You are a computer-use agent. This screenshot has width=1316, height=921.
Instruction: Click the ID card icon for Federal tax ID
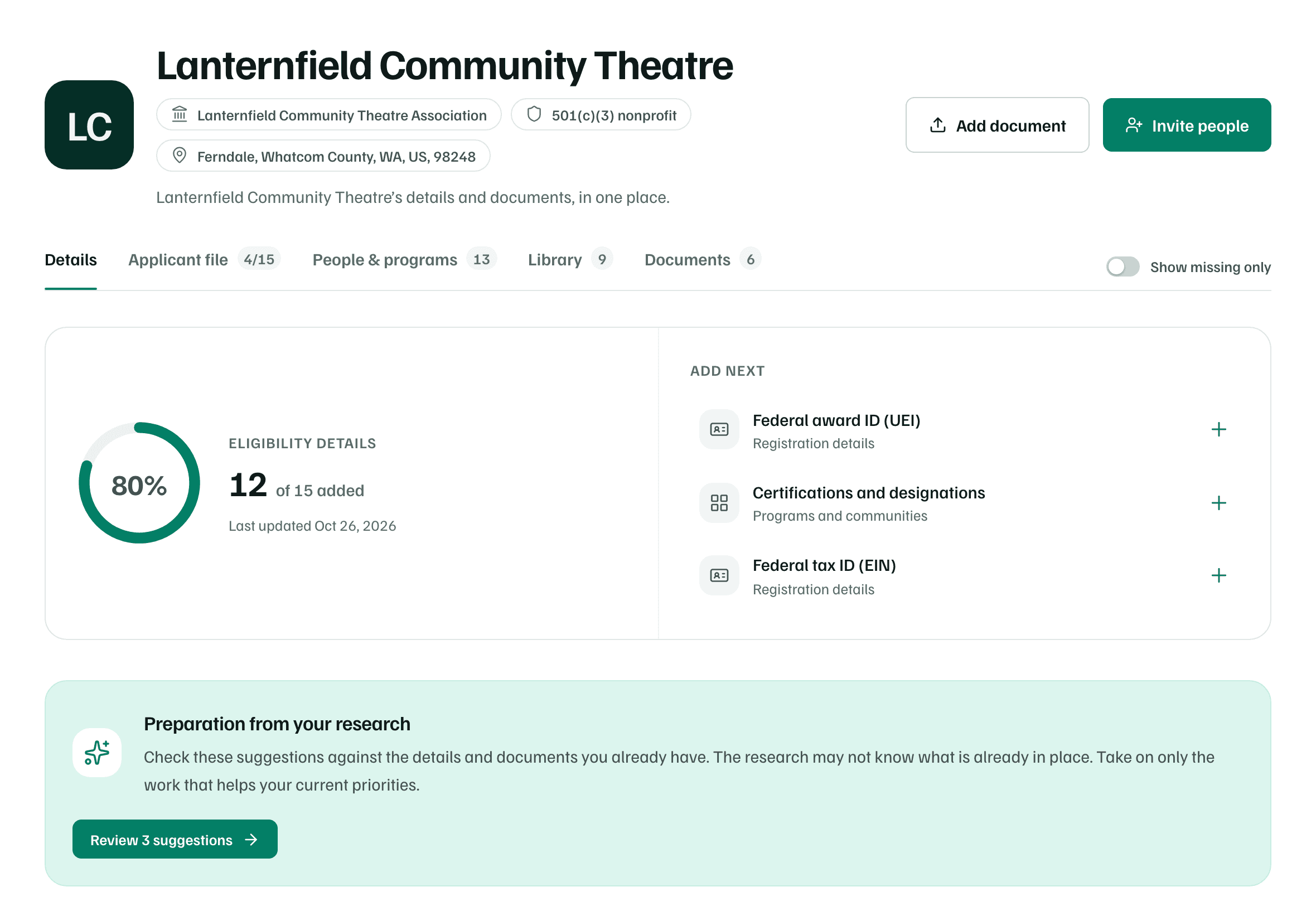[719, 575]
